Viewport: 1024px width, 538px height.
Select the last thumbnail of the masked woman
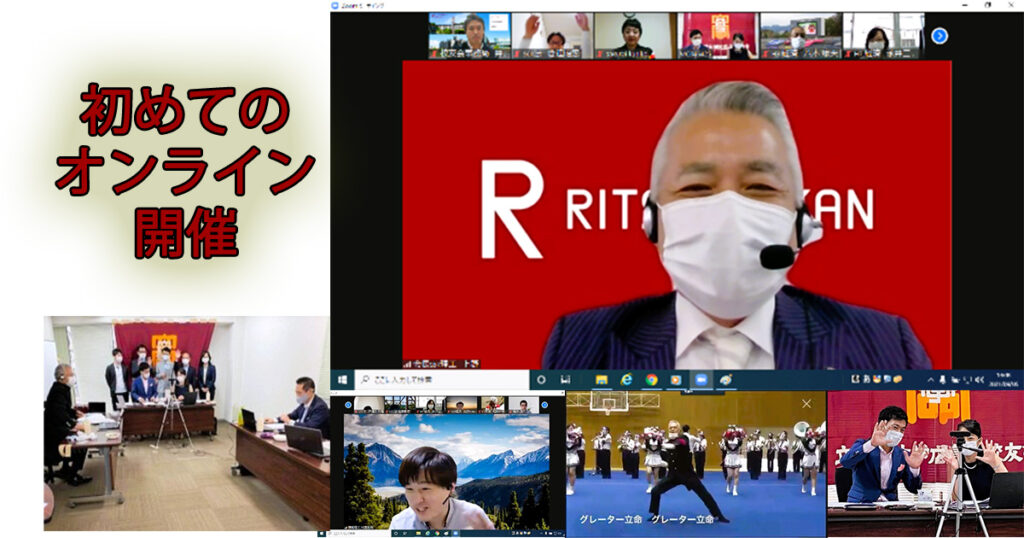point(881,35)
